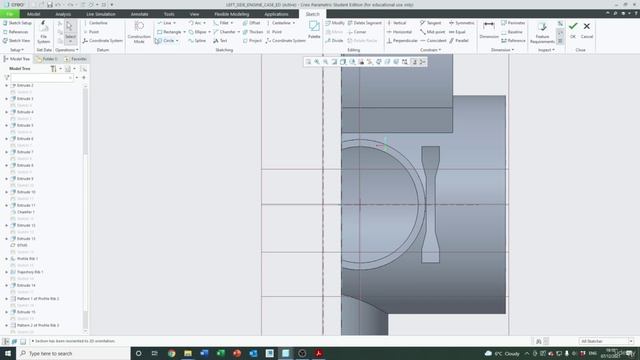Click the Sketch Setup button
Viewport: 640px width, 360px height.
[x=17, y=23]
